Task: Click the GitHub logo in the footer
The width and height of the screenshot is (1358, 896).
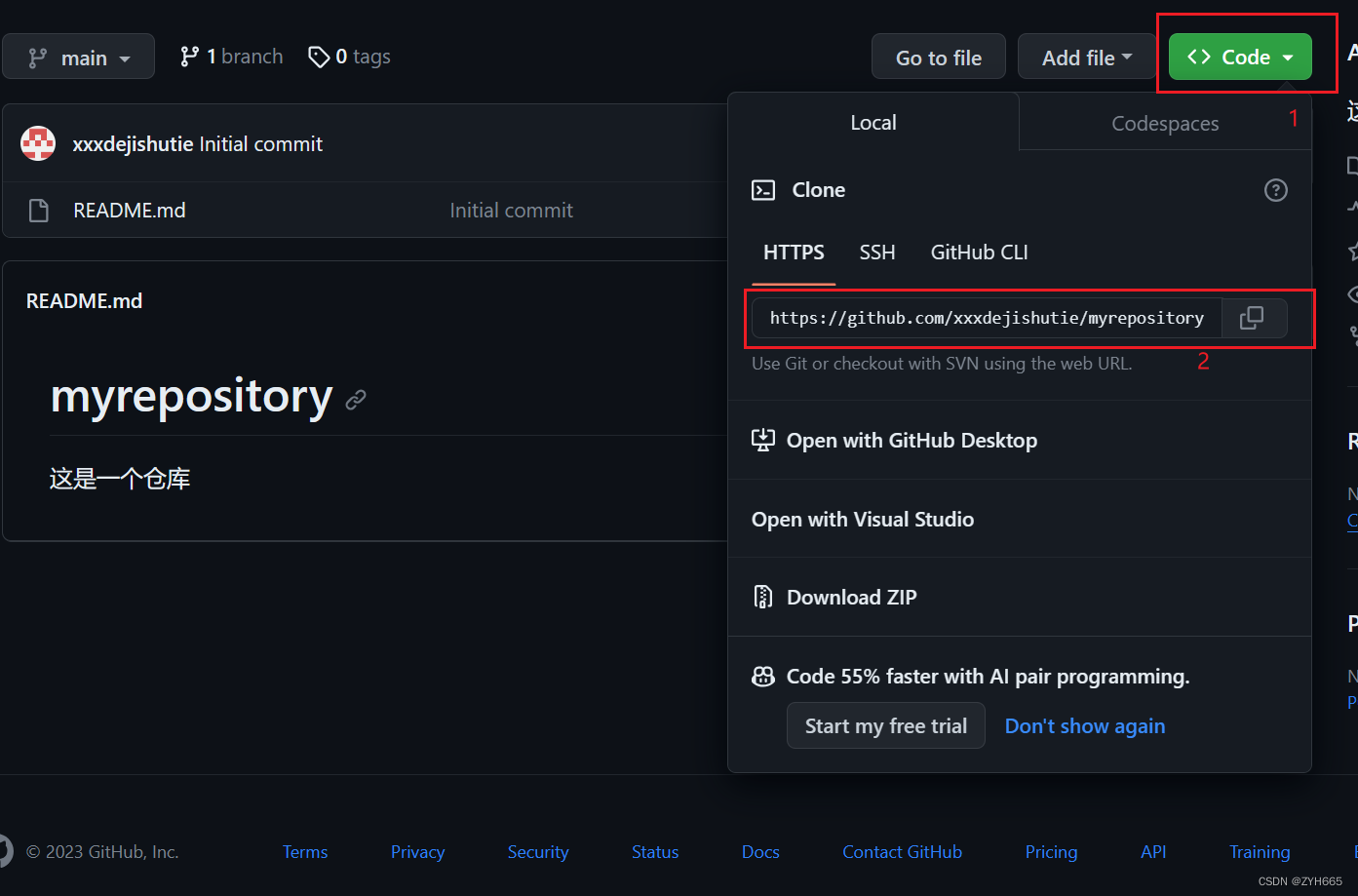Action: pos(5,851)
